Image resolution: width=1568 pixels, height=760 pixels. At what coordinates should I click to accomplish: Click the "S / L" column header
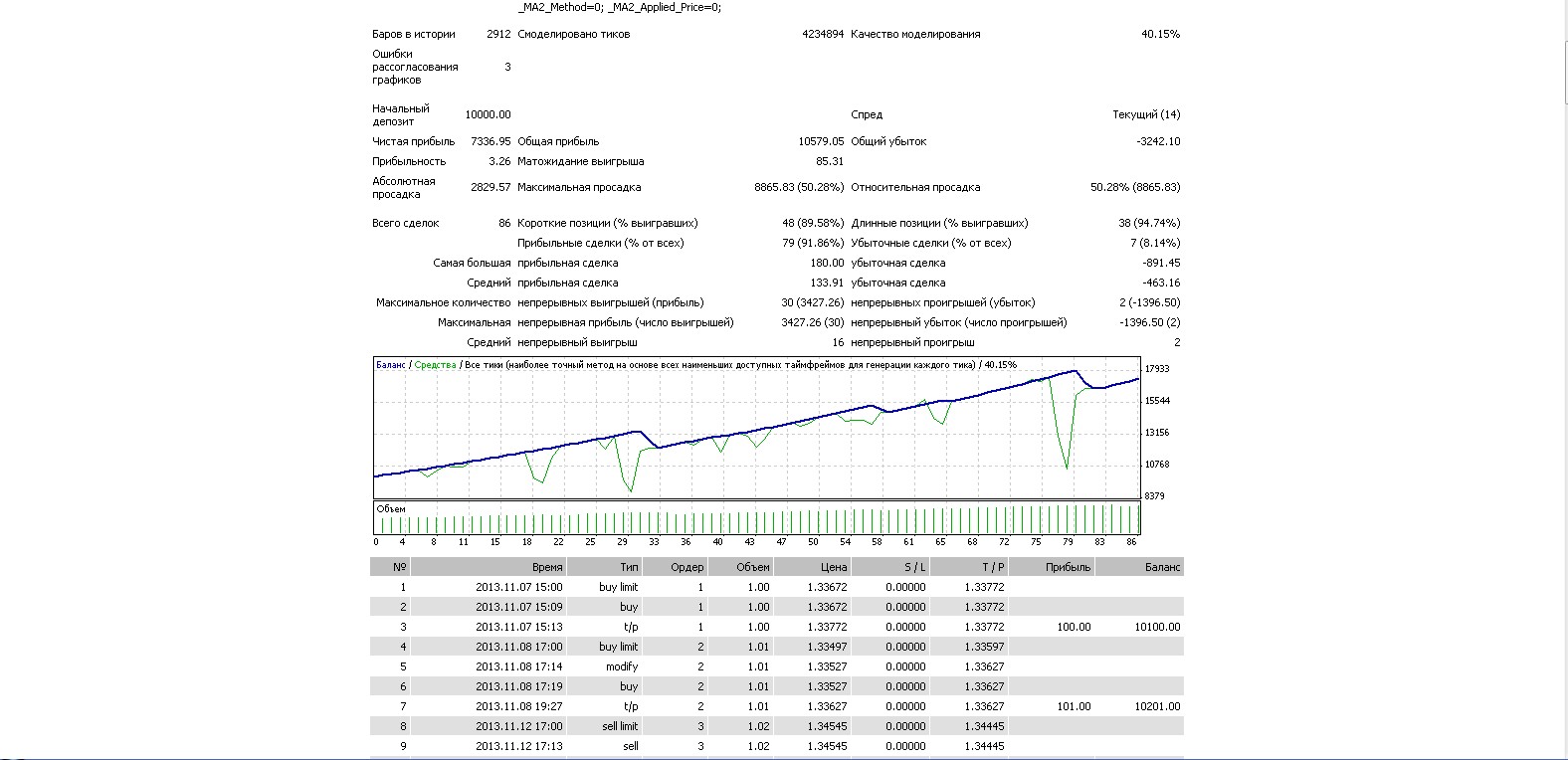click(913, 567)
